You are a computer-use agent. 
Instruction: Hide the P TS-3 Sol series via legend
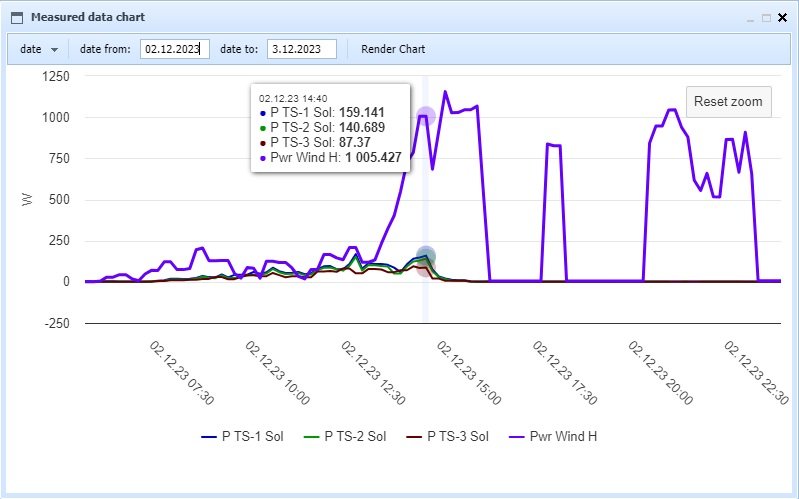(x=457, y=436)
